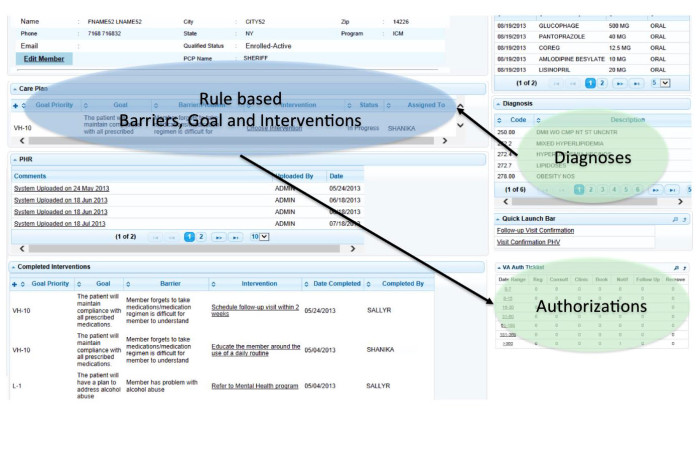
Task: Select the GLUCOPHAGE medication row
Action: 592,26
